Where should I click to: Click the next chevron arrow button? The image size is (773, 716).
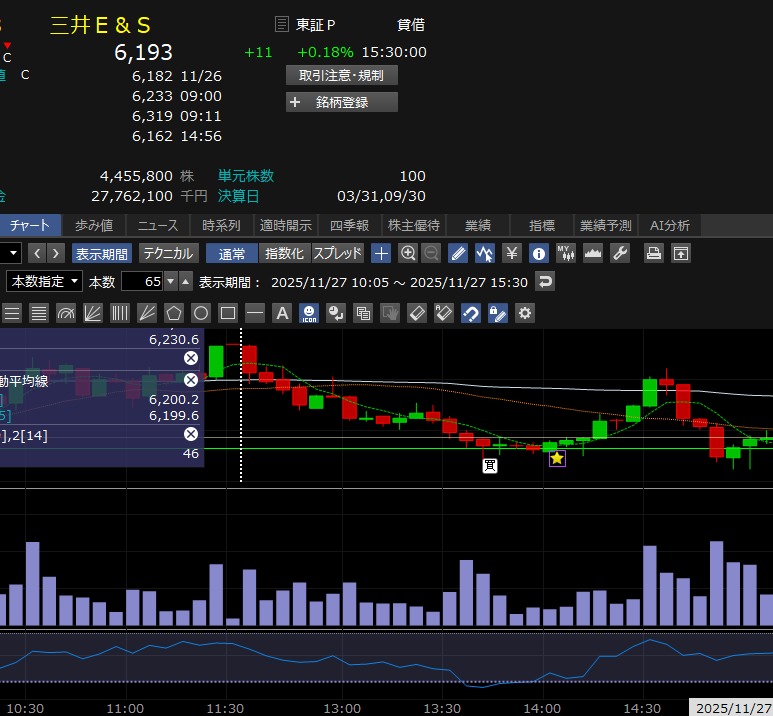coord(56,254)
